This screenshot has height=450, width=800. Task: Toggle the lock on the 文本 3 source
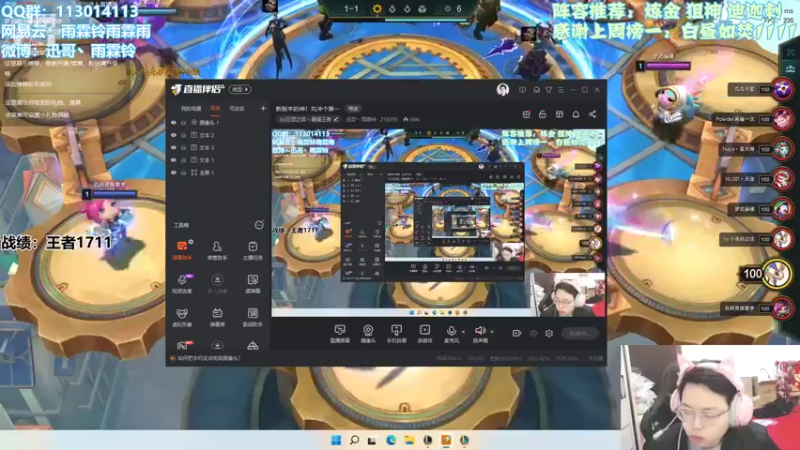point(183,147)
